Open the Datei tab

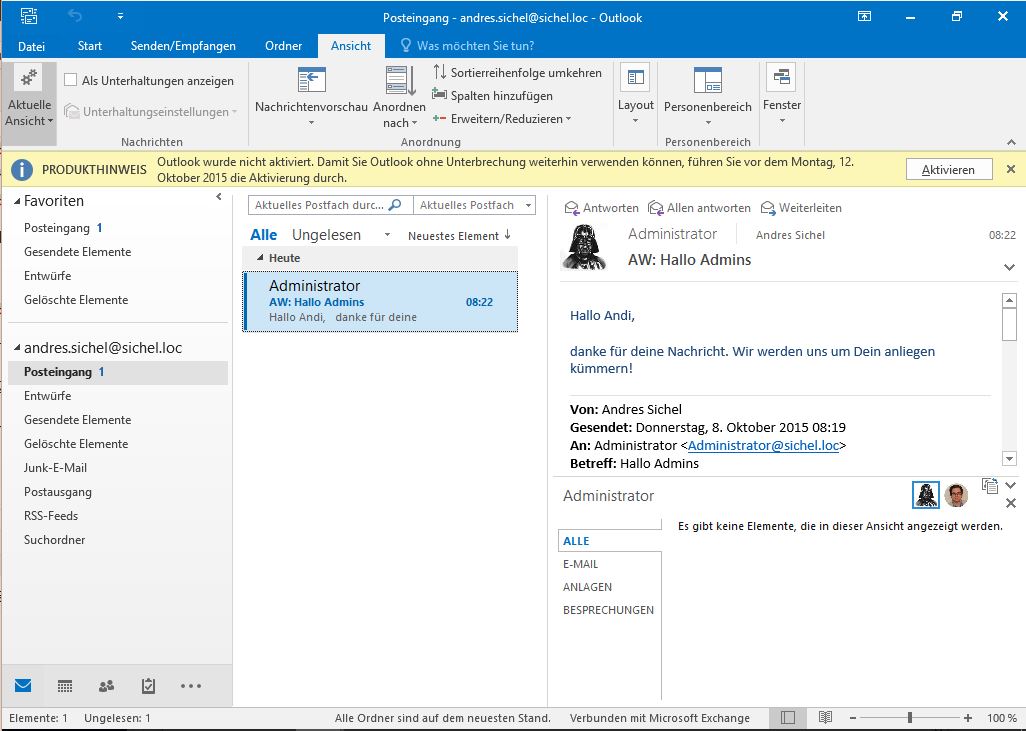[x=31, y=46]
